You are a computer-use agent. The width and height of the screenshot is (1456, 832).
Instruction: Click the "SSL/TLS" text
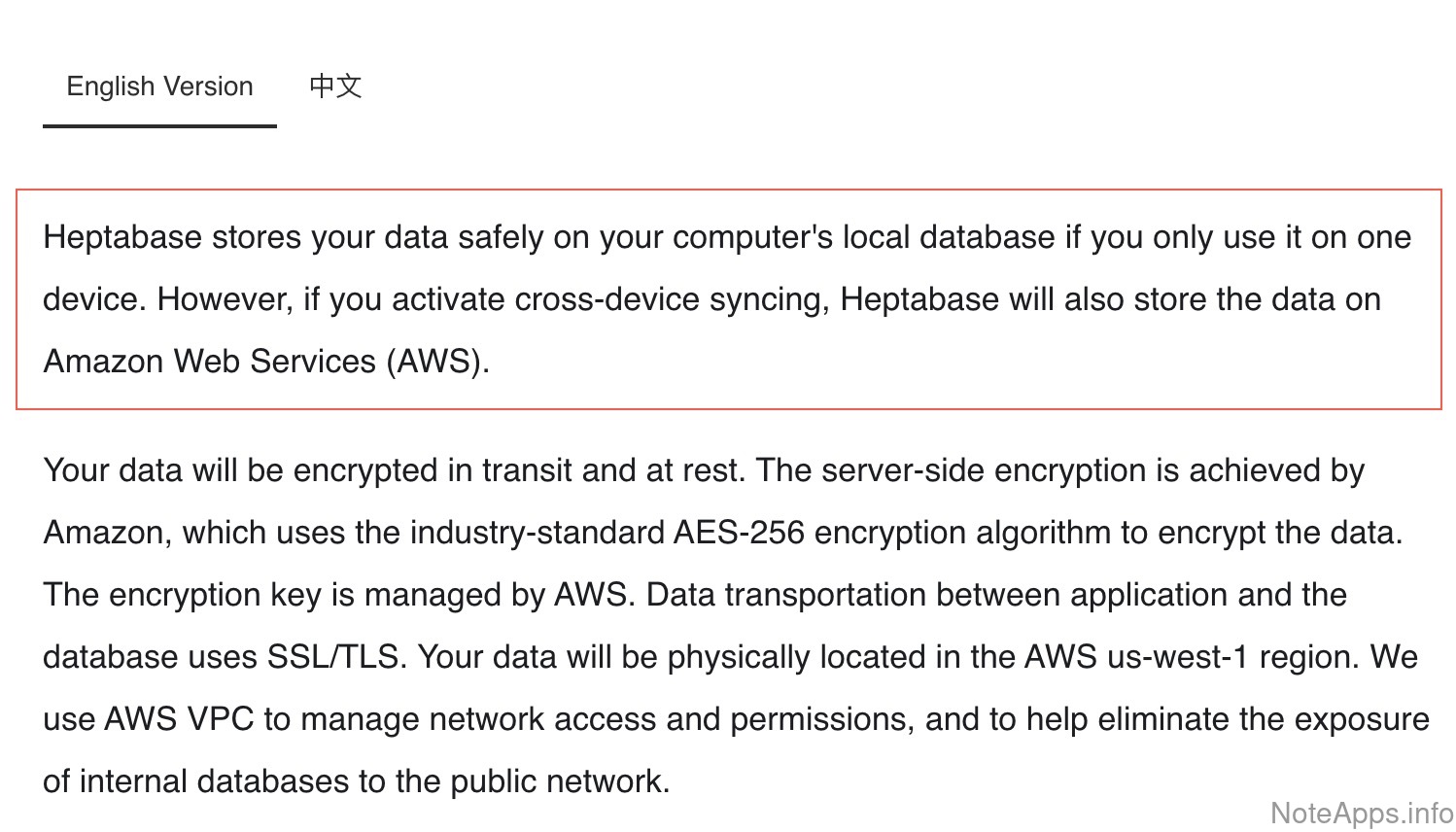[333, 657]
